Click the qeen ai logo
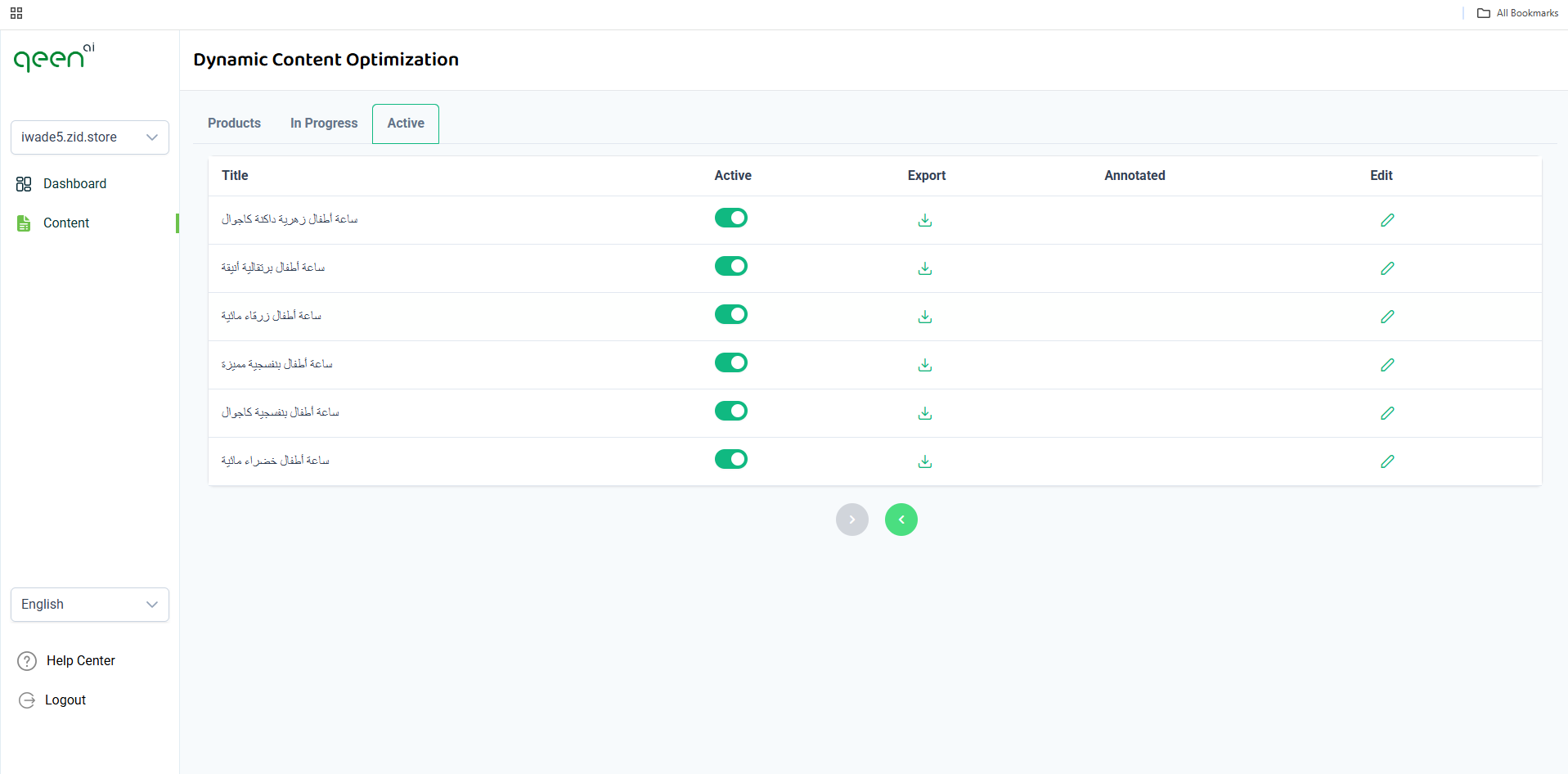The height and width of the screenshot is (774, 1568). point(54,57)
